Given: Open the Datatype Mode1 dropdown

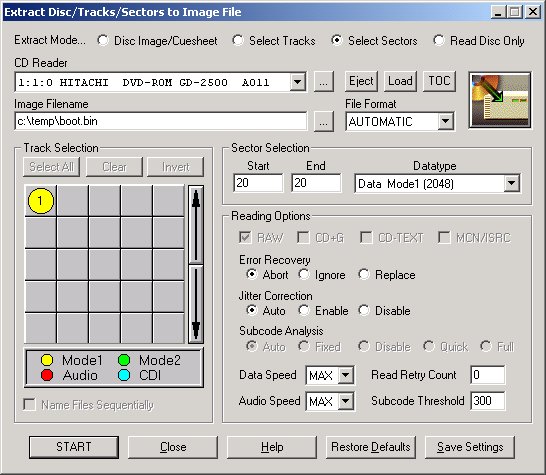Looking at the screenshot, I should 512,184.
